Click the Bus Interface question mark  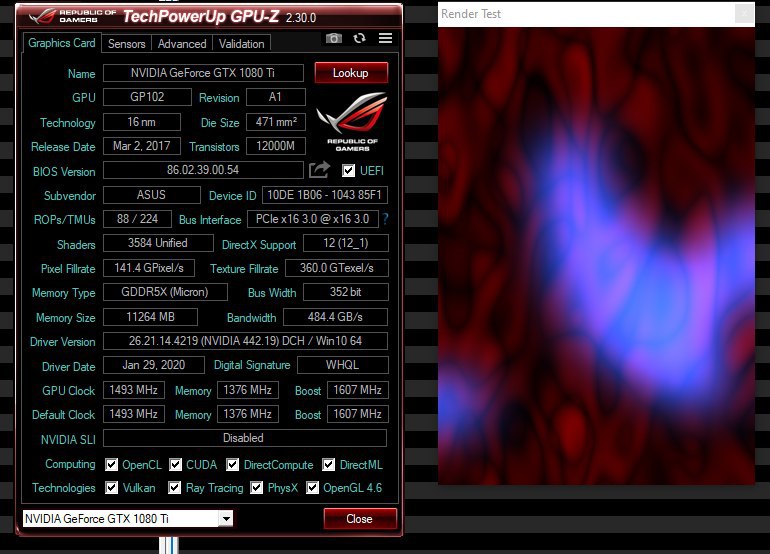385,219
